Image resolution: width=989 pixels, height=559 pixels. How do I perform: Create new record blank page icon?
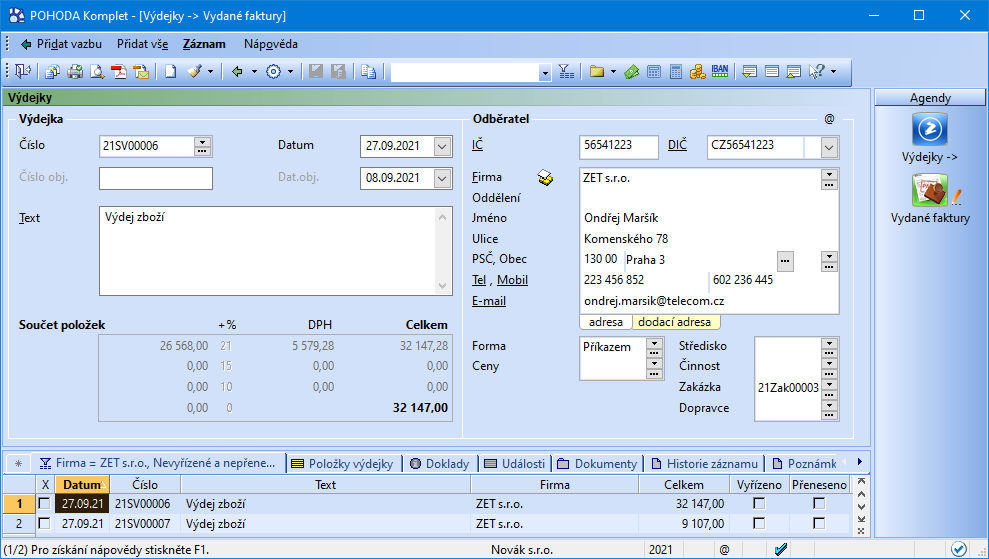(170, 72)
